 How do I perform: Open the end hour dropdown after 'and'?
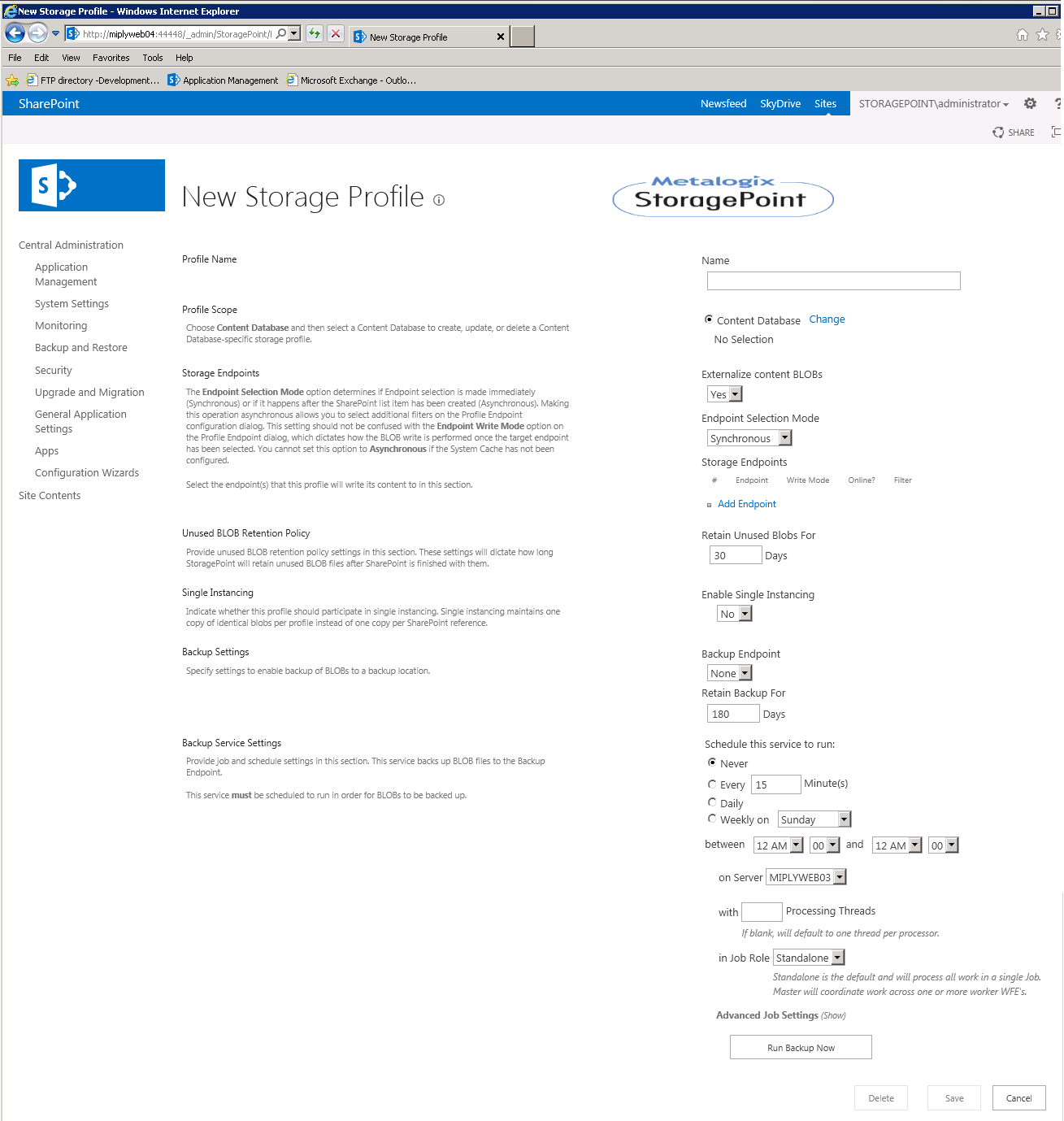[x=897, y=845]
